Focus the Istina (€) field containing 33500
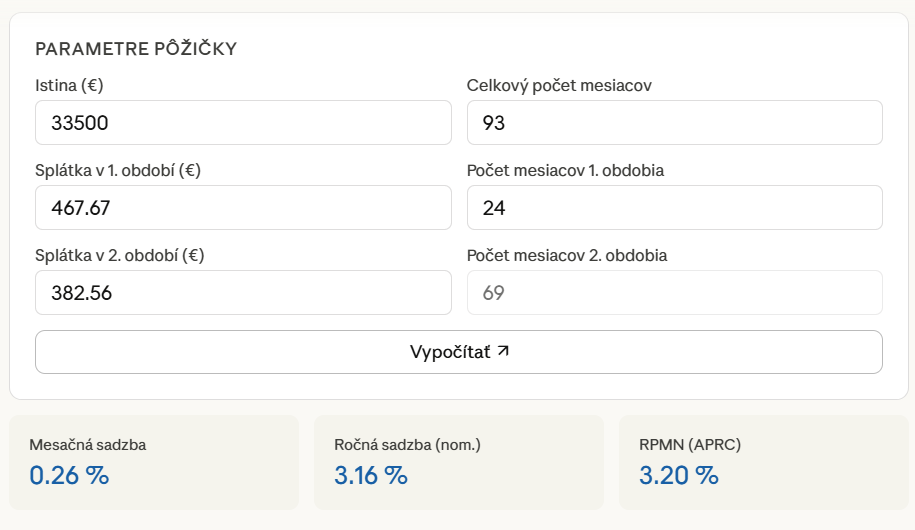Image resolution: width=915 pixels, height=530 pixels. point(243,123)
